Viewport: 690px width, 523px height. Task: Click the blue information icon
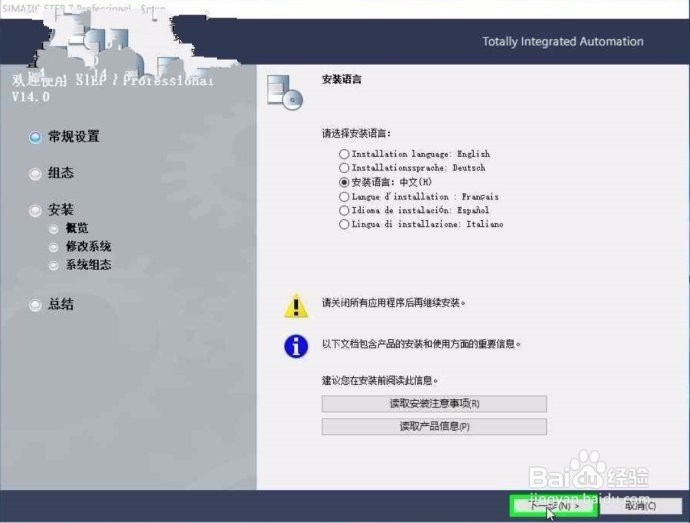(296, 346)
